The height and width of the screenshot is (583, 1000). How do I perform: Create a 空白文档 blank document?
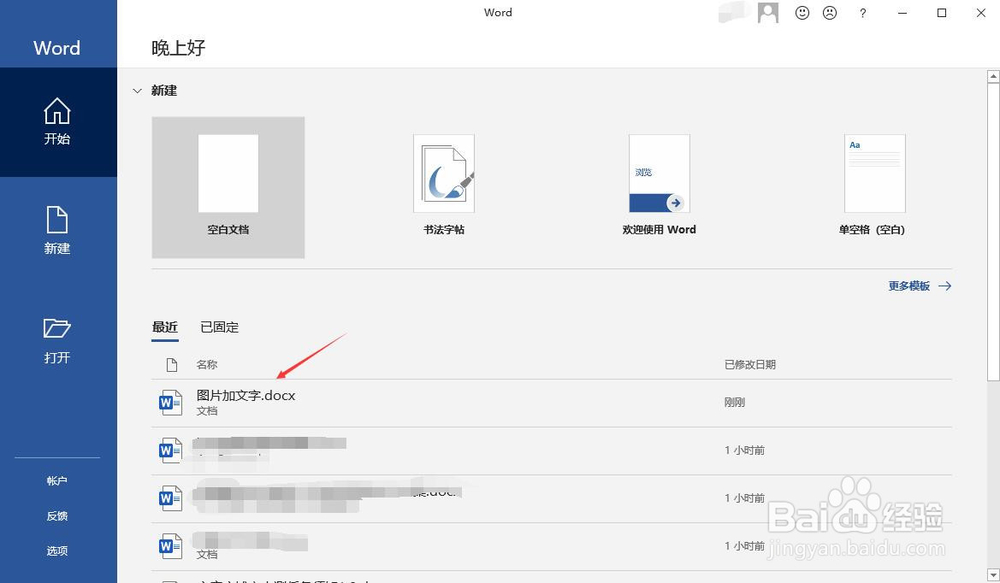tap(228, 188)
